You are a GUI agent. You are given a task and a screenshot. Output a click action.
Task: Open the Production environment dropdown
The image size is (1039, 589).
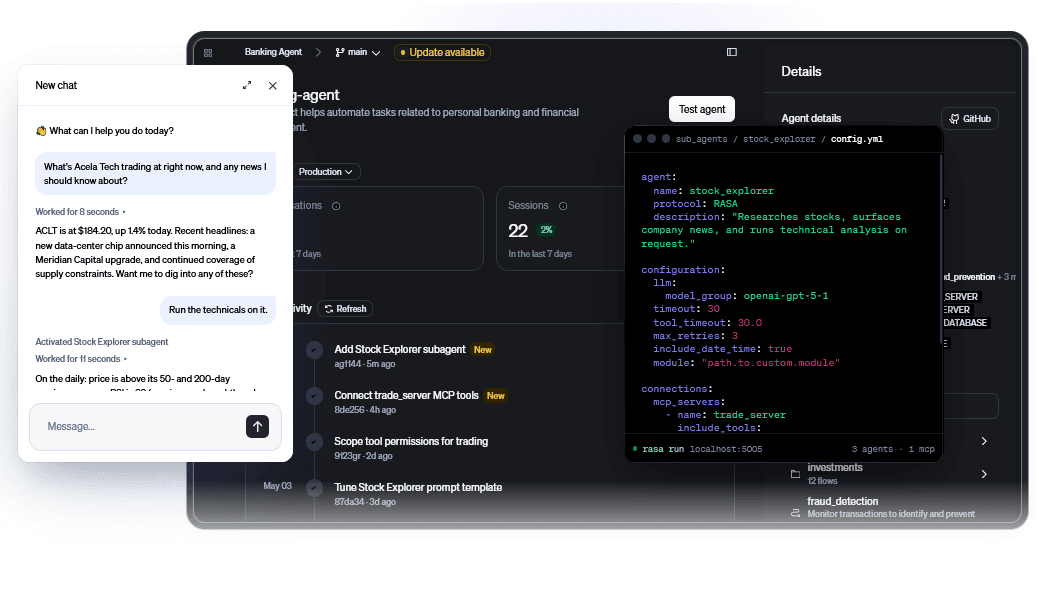[327, 172]
